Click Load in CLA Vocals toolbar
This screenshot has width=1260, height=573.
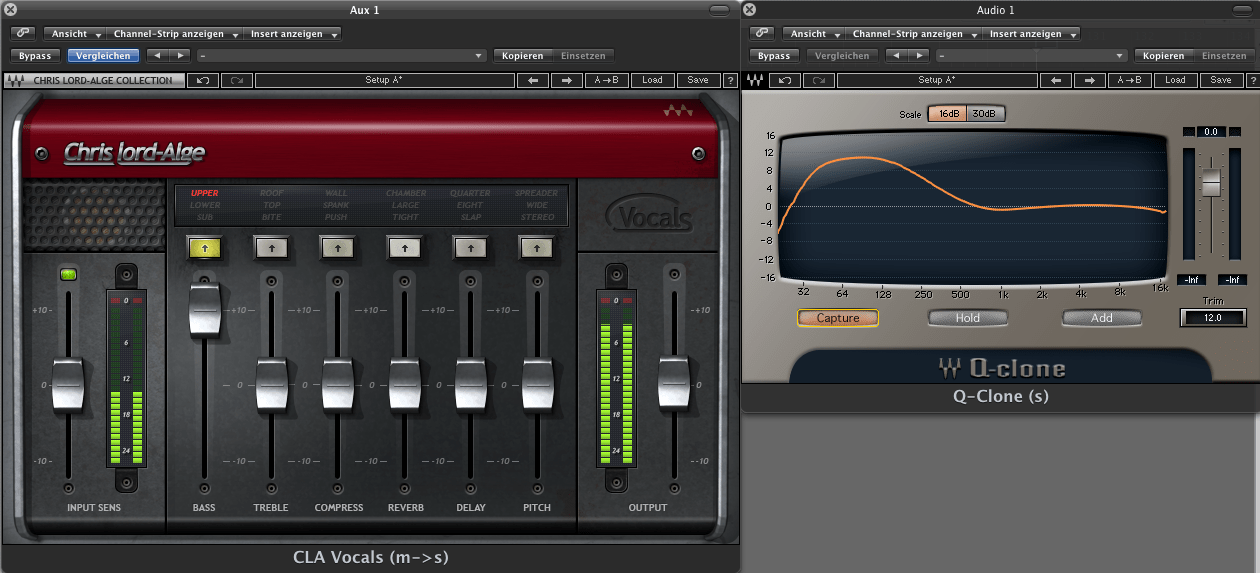652,80
